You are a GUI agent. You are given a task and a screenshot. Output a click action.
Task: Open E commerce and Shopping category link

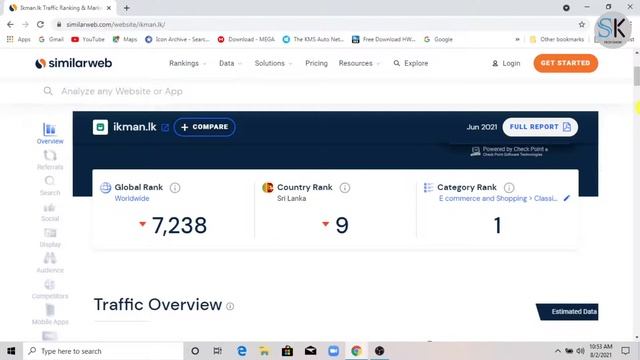(498, 198)
